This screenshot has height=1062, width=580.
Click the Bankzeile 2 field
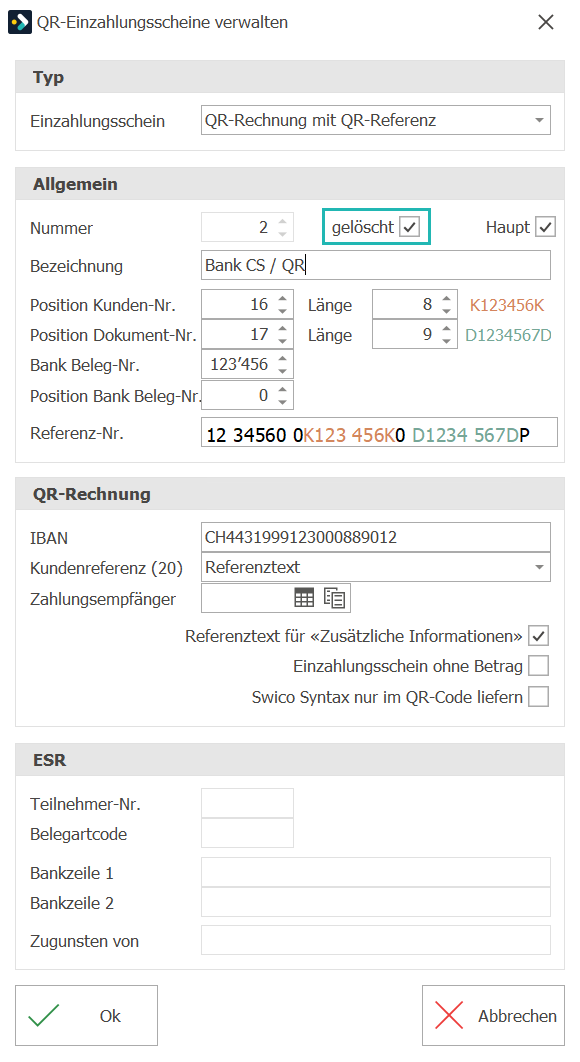[375, 902]
